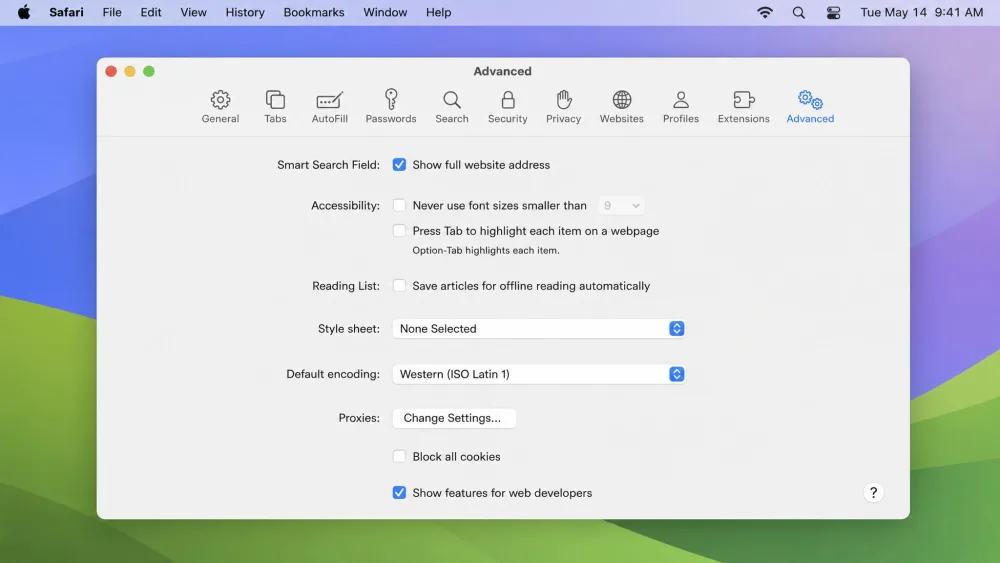Minimize the Advanced settings window
The image size is (1000, 563).
point(130,71)
